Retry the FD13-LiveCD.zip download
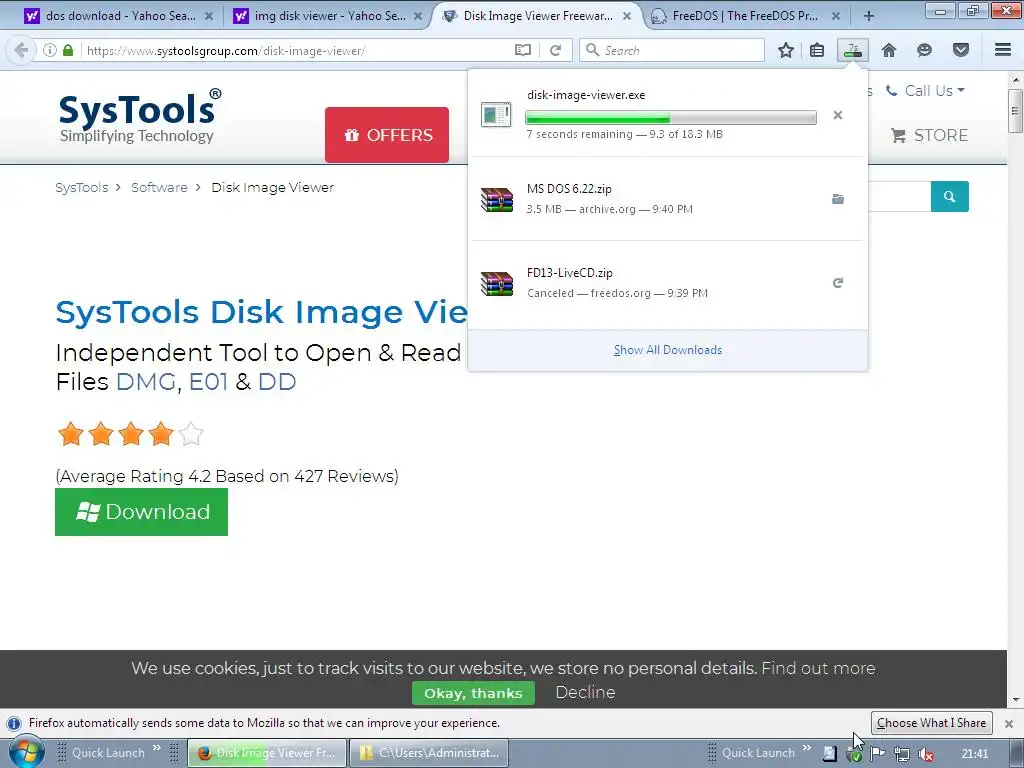 (838, 283)
